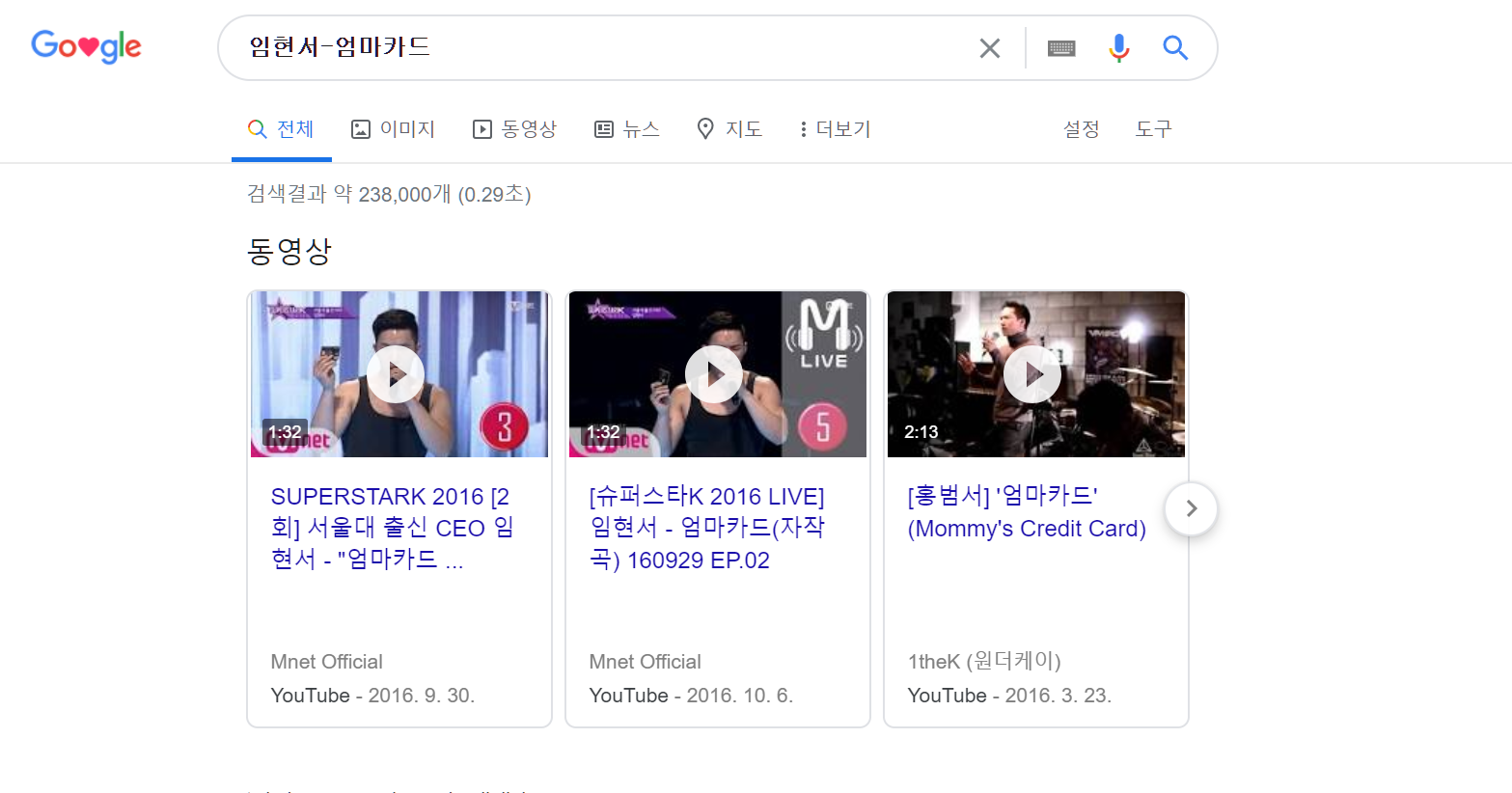Focus the search field containing 임현서-엄마카드
Screen dimensions: 1512x793
[x=598, y=47]
